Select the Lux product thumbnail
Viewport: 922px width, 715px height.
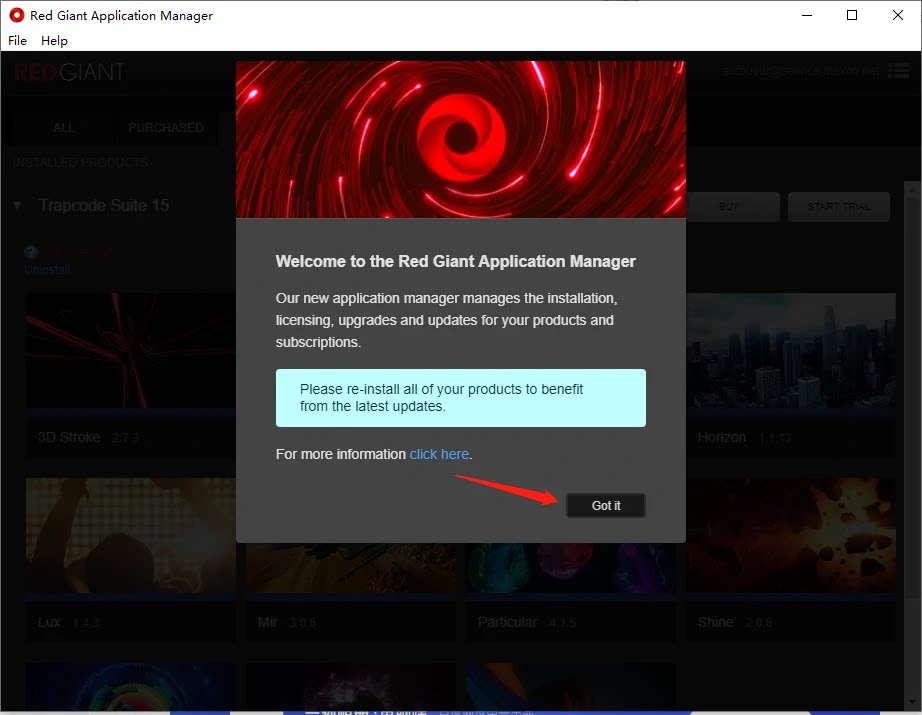(x=131, y=535)
